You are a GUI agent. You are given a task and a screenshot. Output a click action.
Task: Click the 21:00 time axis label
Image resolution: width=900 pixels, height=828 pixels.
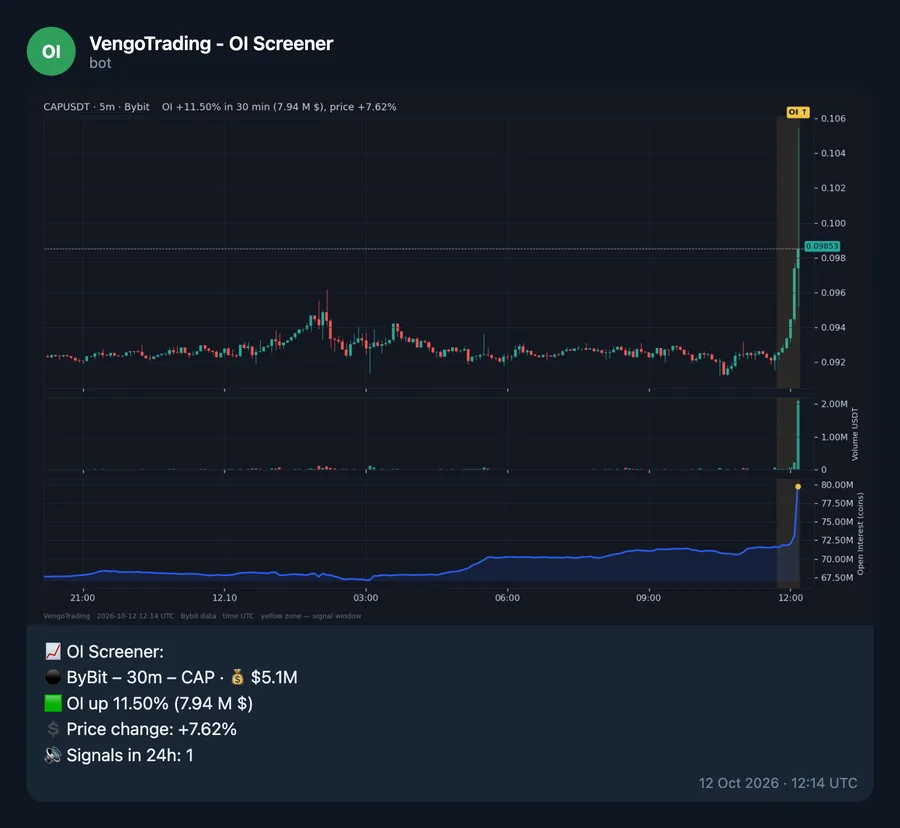pos(83,598)
